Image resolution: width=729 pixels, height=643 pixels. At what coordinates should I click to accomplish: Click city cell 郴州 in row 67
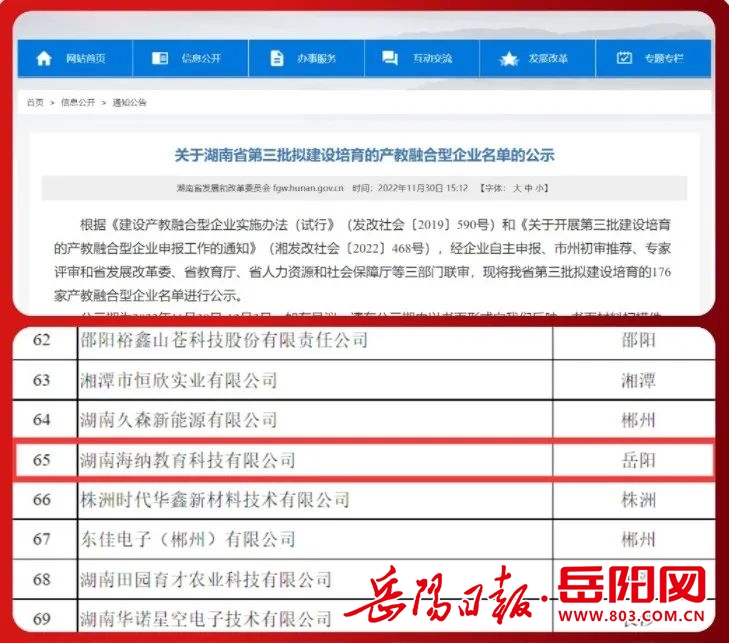638,539
